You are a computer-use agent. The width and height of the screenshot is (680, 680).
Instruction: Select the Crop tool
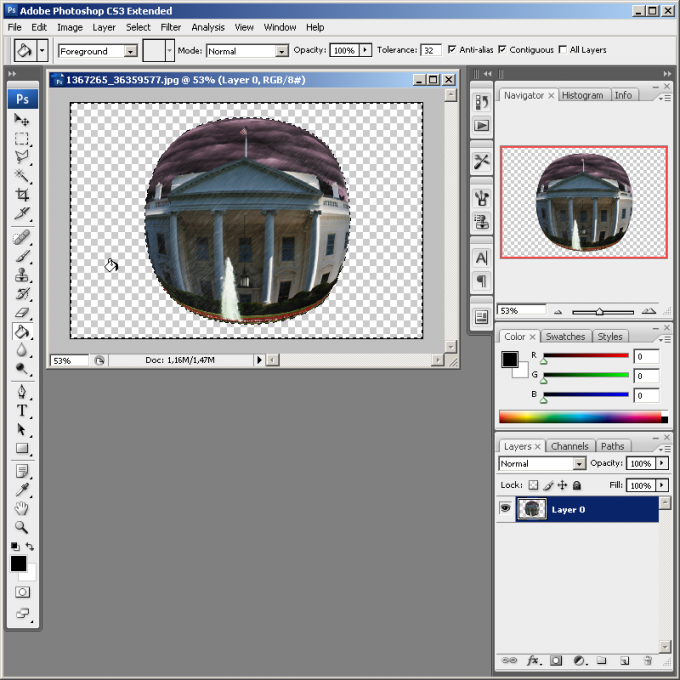(21, 195)
